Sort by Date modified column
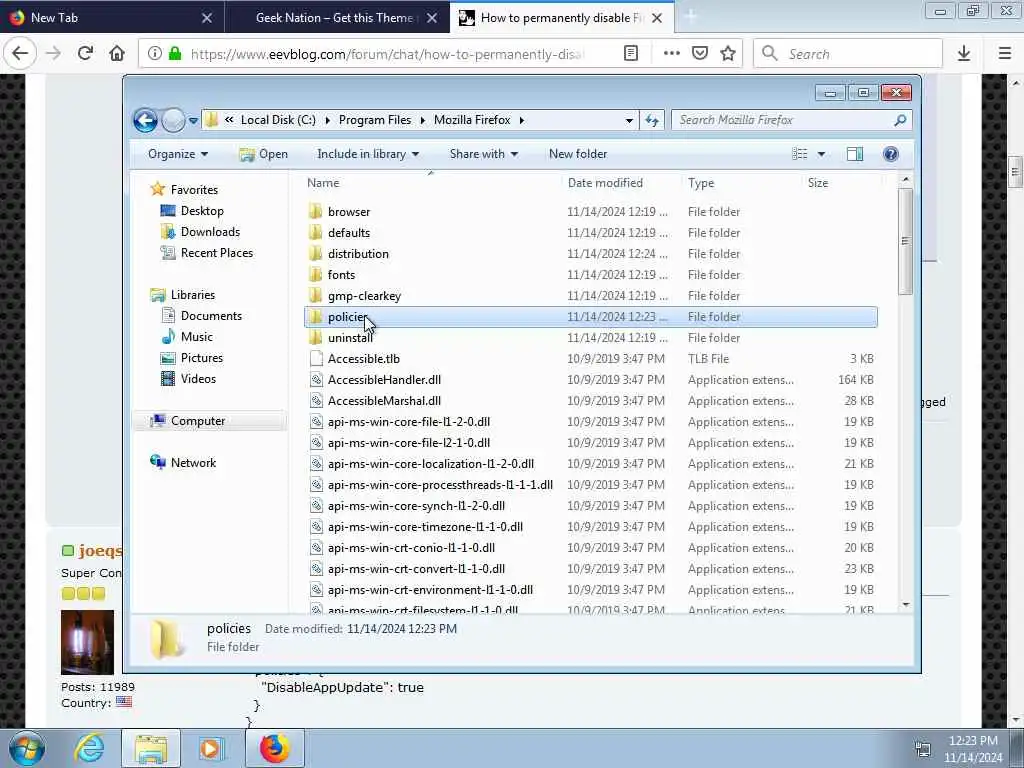Screen dimensions: 1024x768 click(x=605, y=184)
